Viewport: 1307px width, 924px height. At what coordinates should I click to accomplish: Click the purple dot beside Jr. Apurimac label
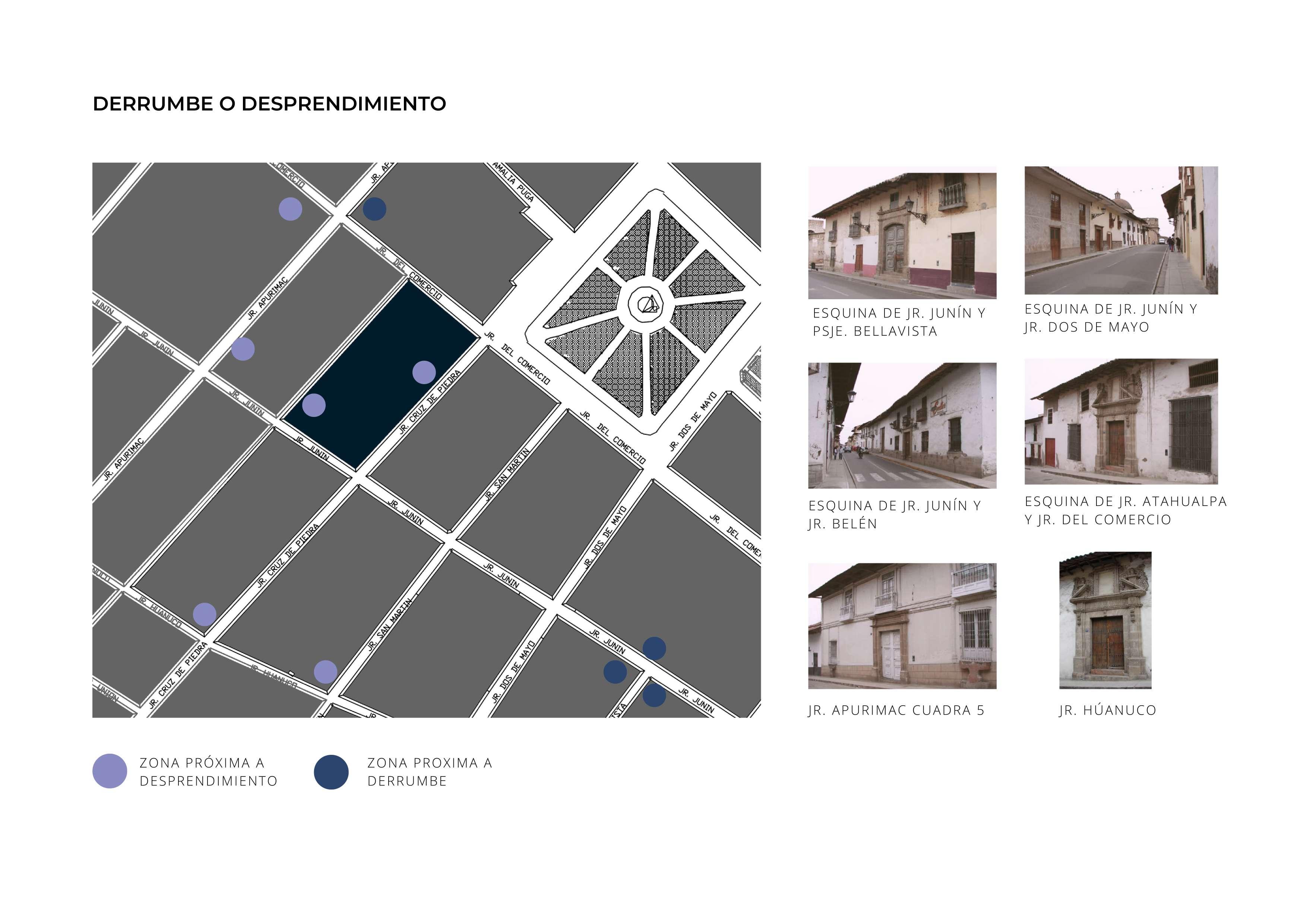pos(243,349)
